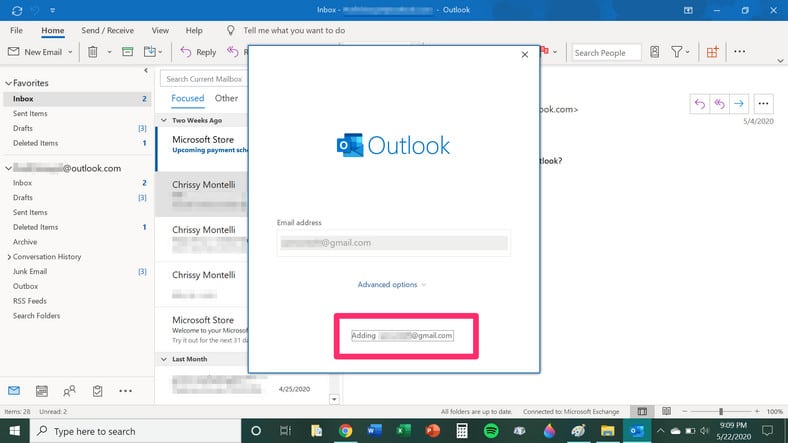This screenshot has width=788, height=443.
Task: Click the New Email button
Action: coord(35,52)
